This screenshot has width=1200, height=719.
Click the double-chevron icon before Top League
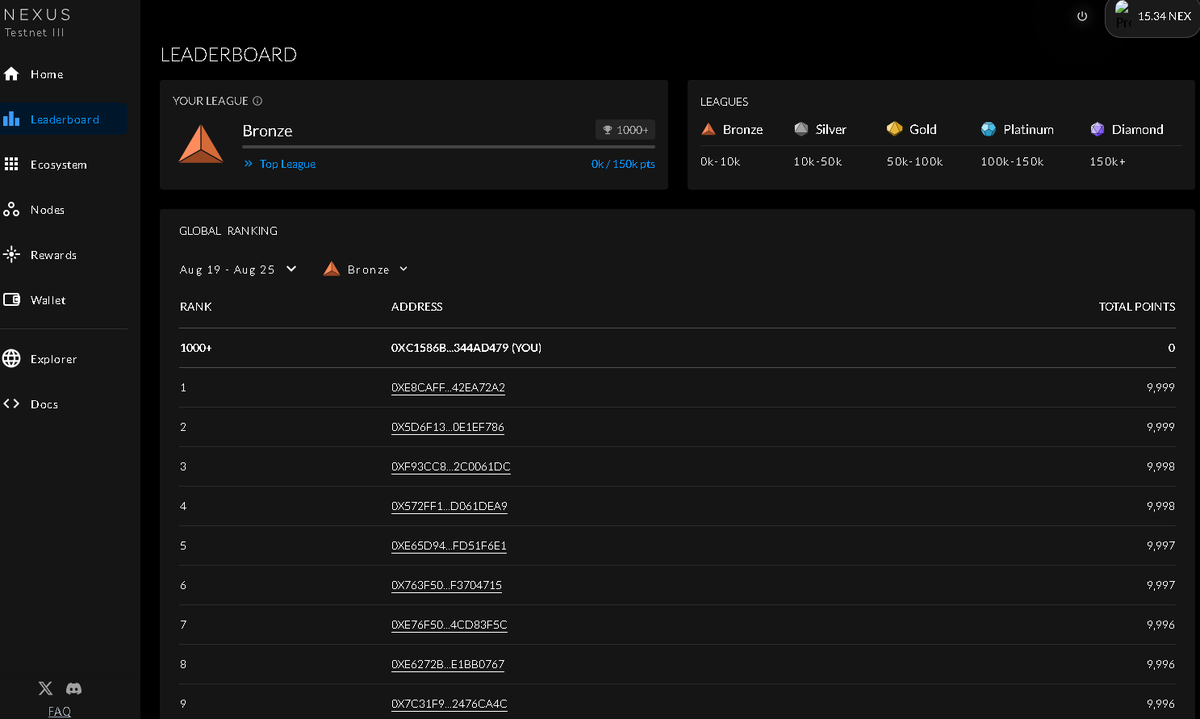click(248, 163)
